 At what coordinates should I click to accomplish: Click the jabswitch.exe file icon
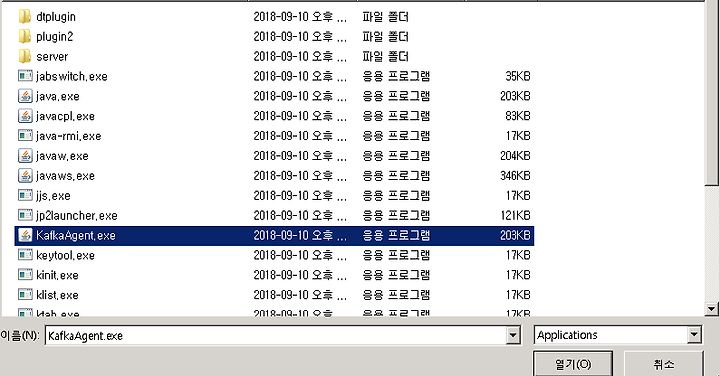[25, 76]
